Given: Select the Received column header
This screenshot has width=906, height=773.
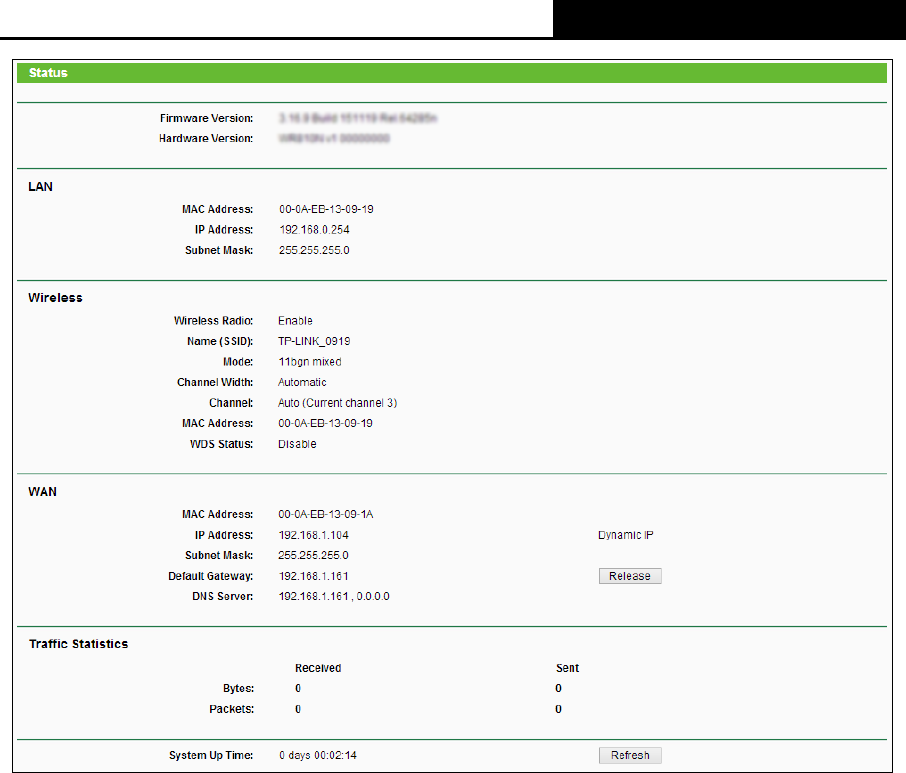Looking at the screenshot, I should click(318, 668).
